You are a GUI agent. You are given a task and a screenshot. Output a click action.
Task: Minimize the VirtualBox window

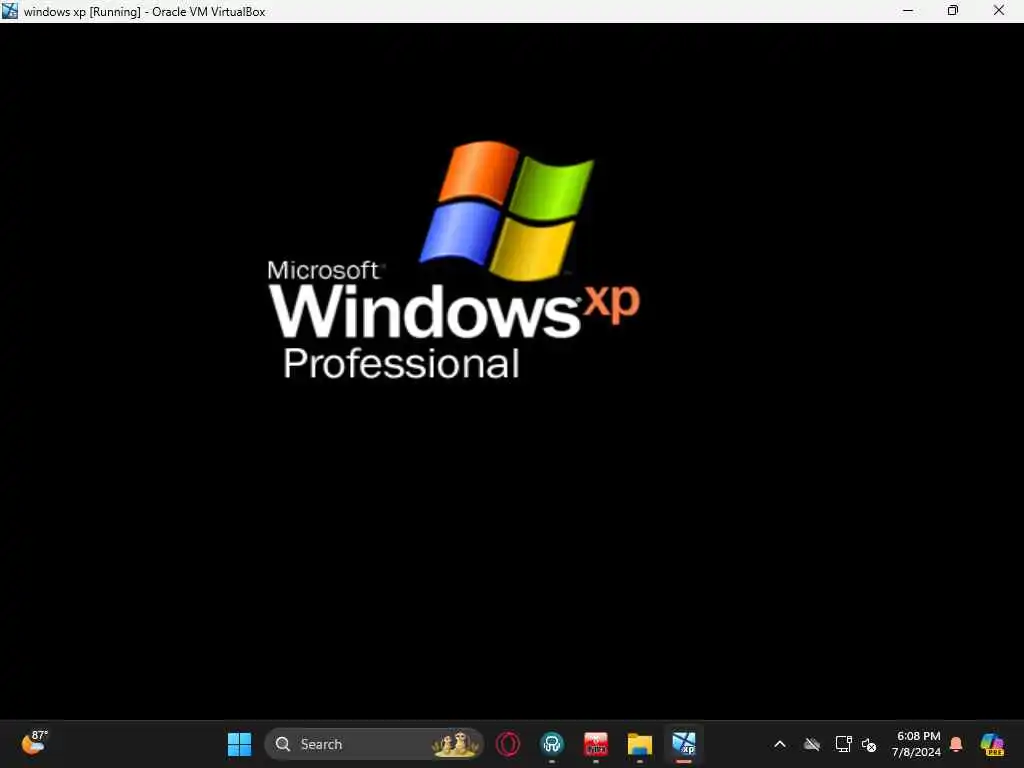908,10
